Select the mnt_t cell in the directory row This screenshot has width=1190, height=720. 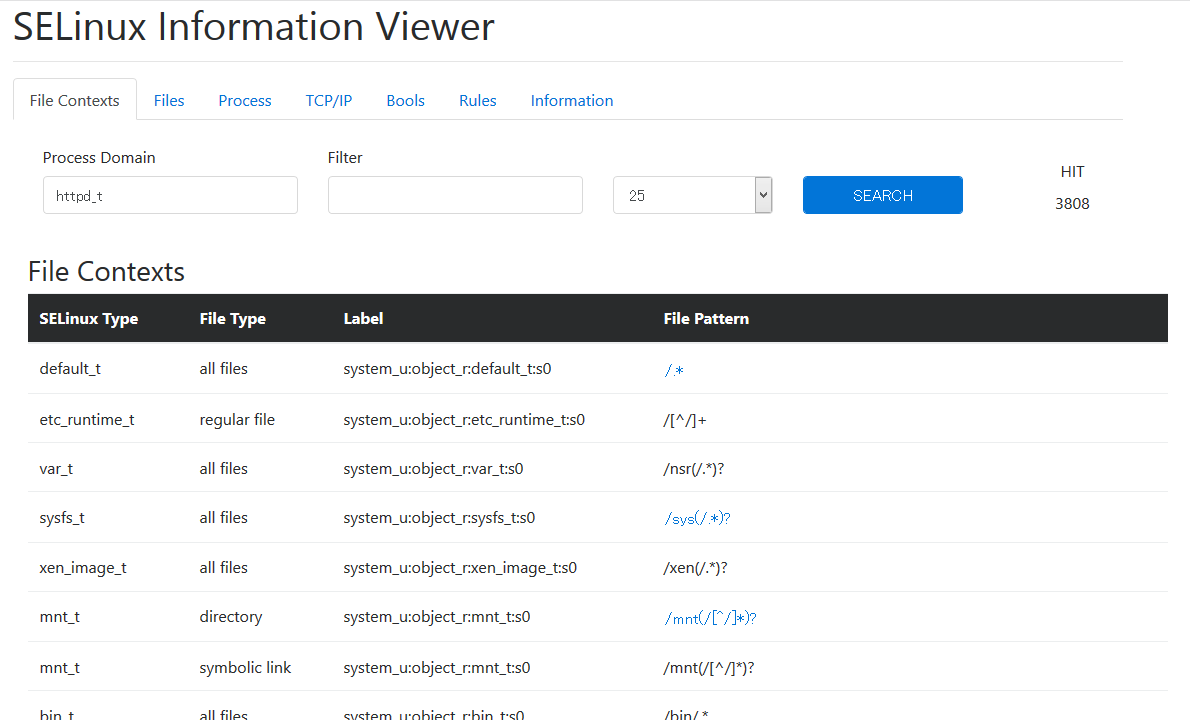pos(59,617)
